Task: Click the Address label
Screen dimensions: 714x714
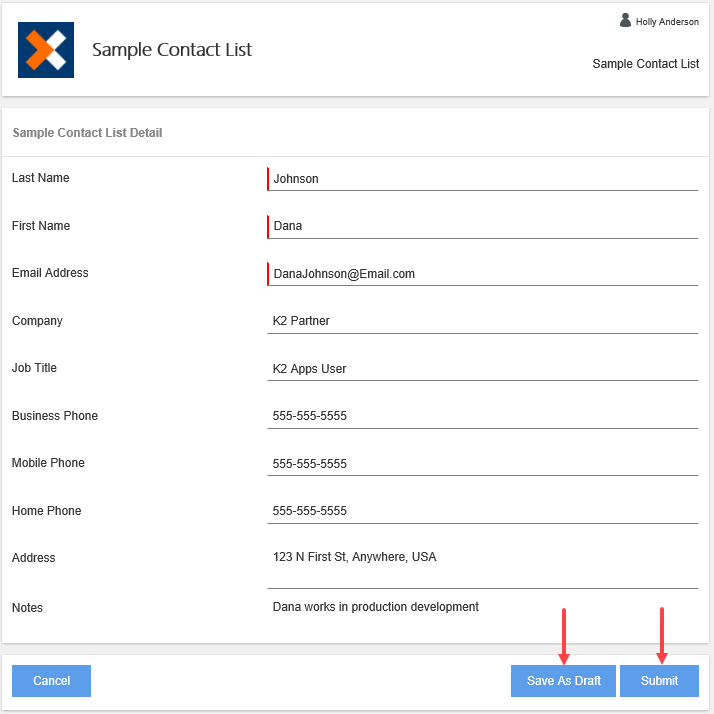Action: pos(34,558)
